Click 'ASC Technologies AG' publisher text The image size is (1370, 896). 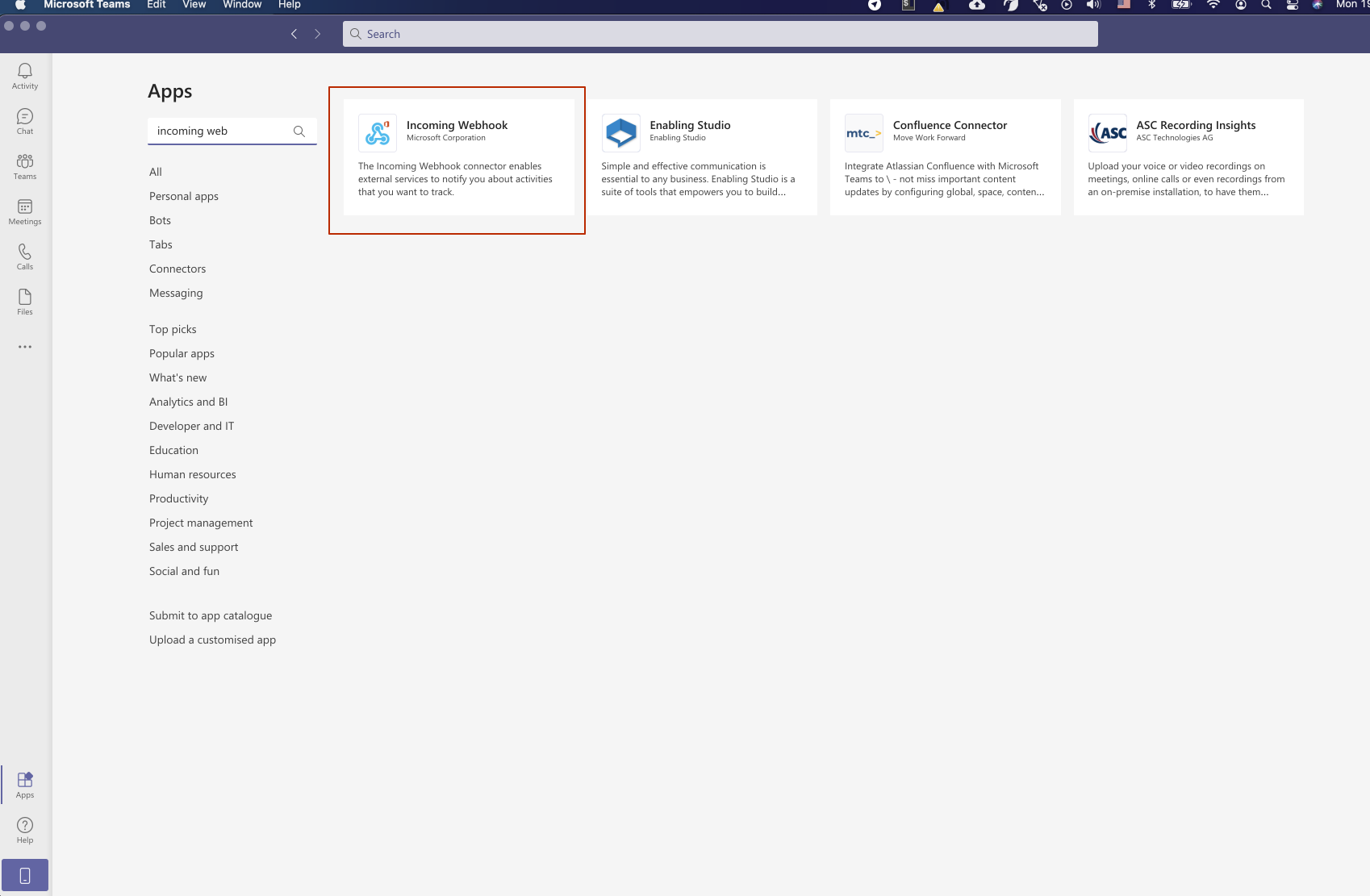pos(1174,138)
